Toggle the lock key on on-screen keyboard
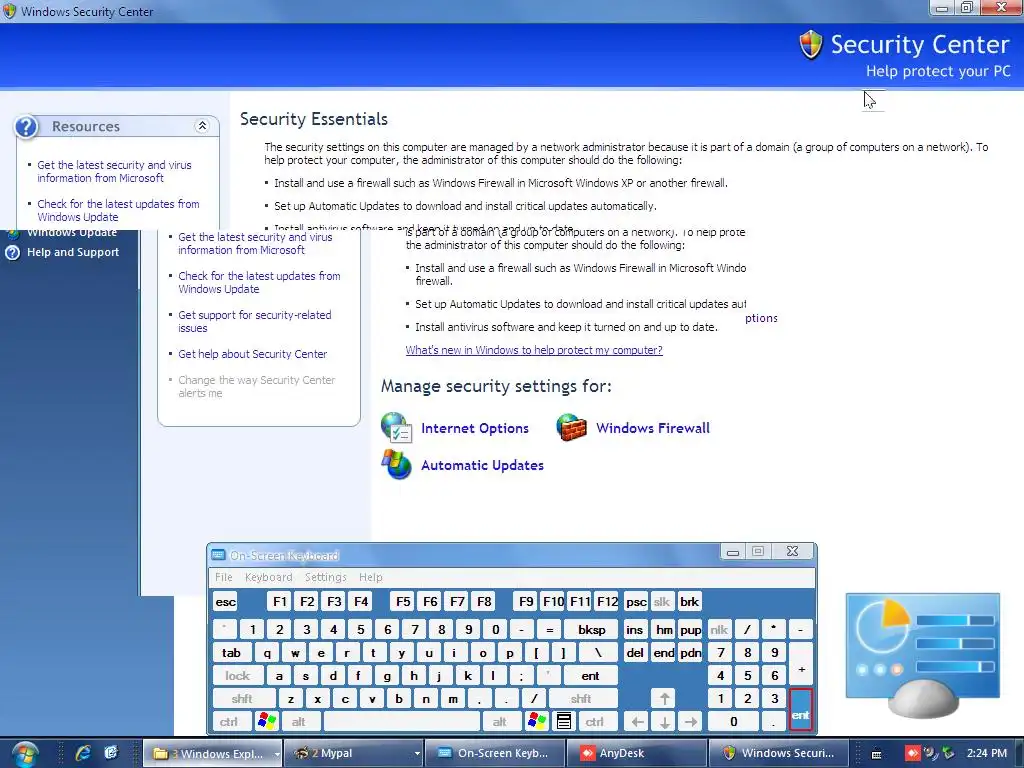This screenshot has width=1024, height=768. coord(238,676)
